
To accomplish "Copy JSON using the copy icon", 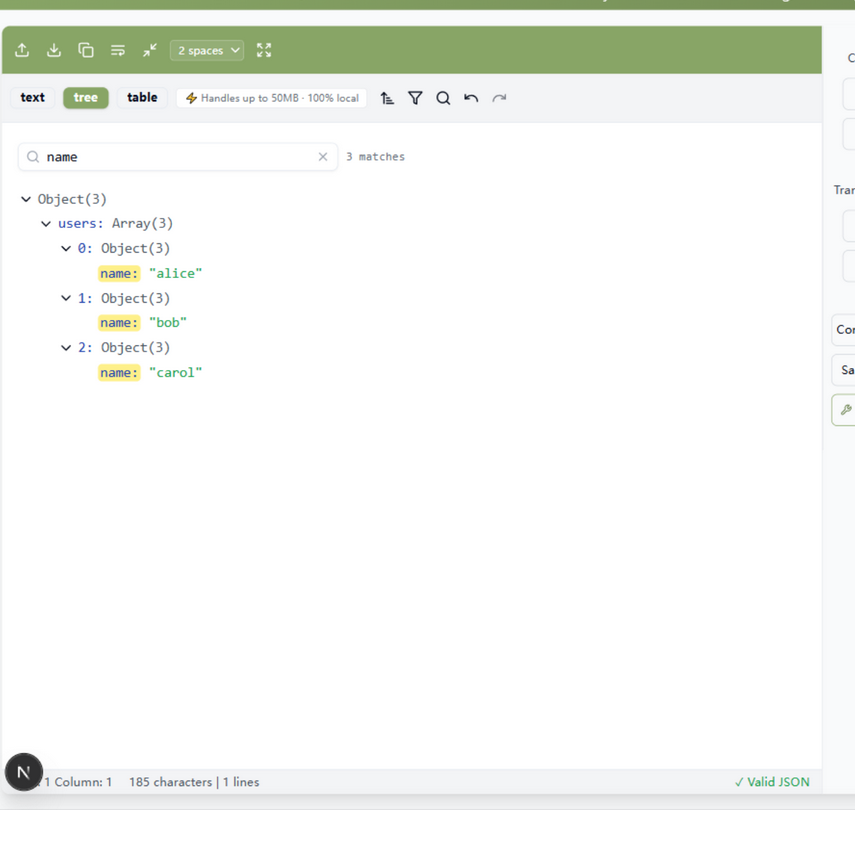I will pyautogui.click(x=86, y=50).
